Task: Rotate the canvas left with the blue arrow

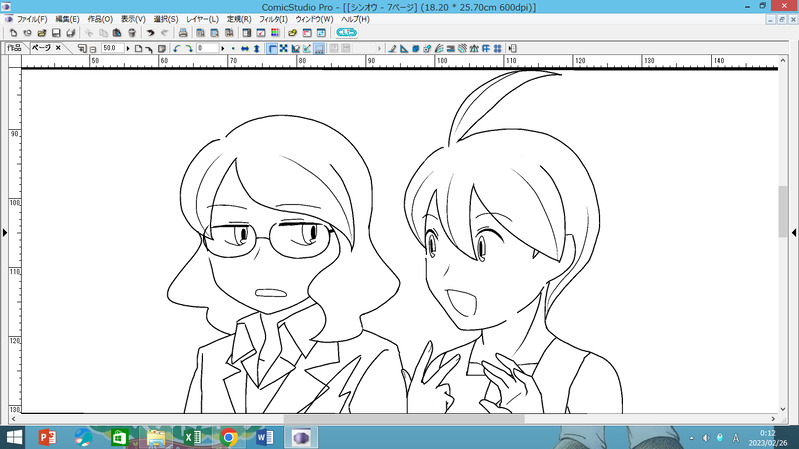Action: coord(177,48)
